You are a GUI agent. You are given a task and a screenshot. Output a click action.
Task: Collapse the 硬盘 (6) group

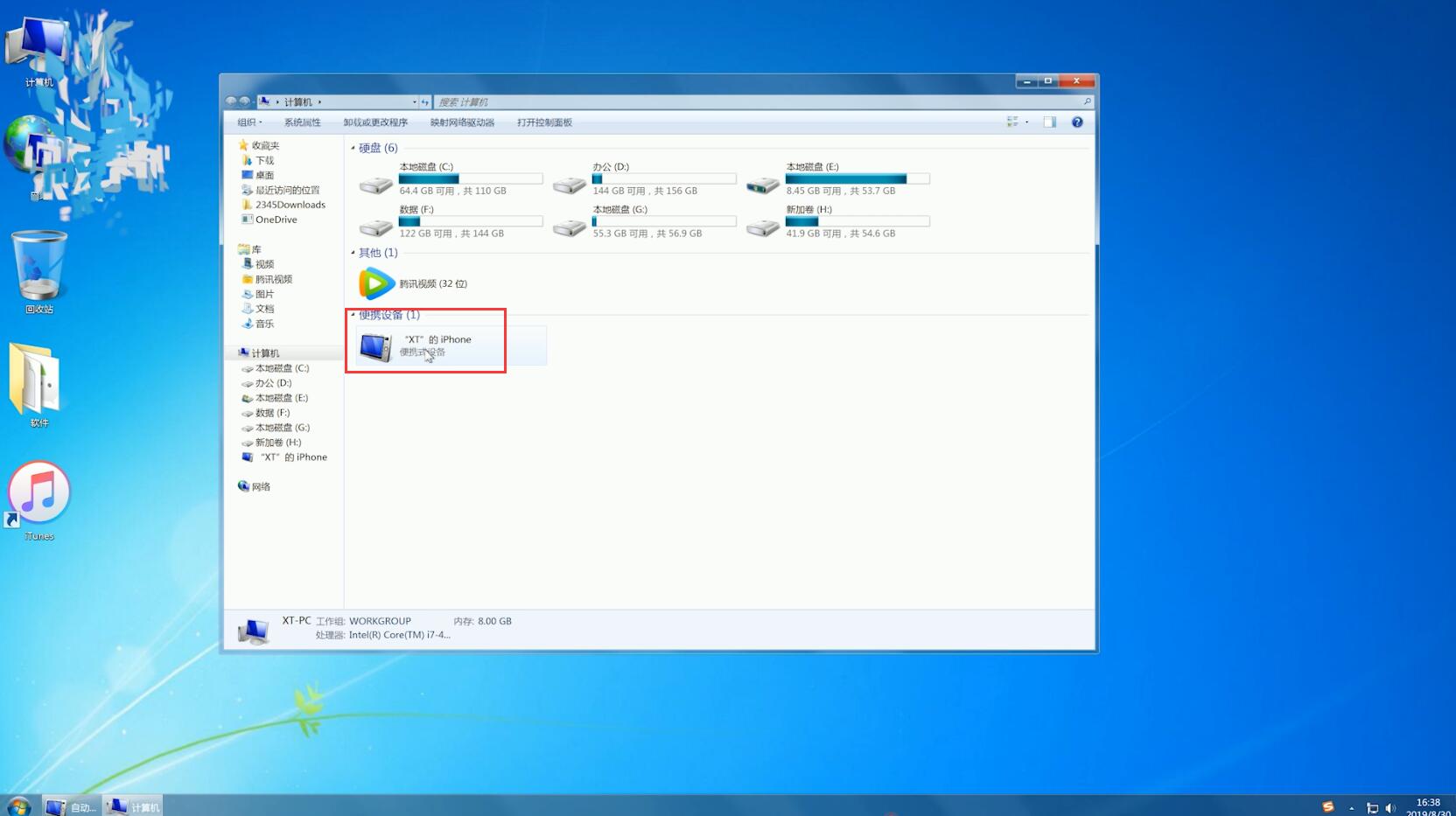coord(353,148)
